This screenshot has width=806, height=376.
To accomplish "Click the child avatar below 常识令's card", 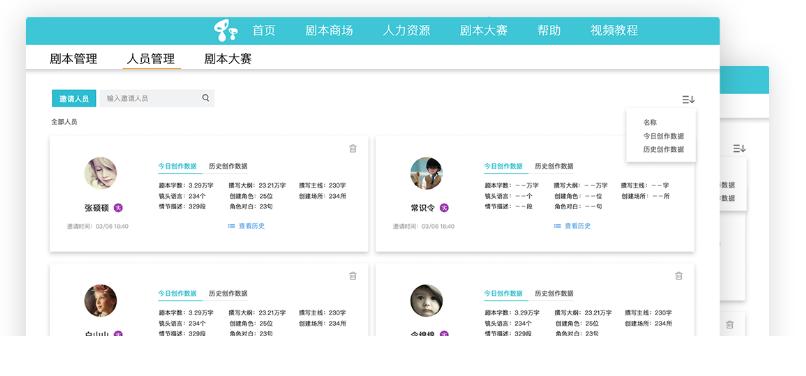I will (x=427, y=301).
